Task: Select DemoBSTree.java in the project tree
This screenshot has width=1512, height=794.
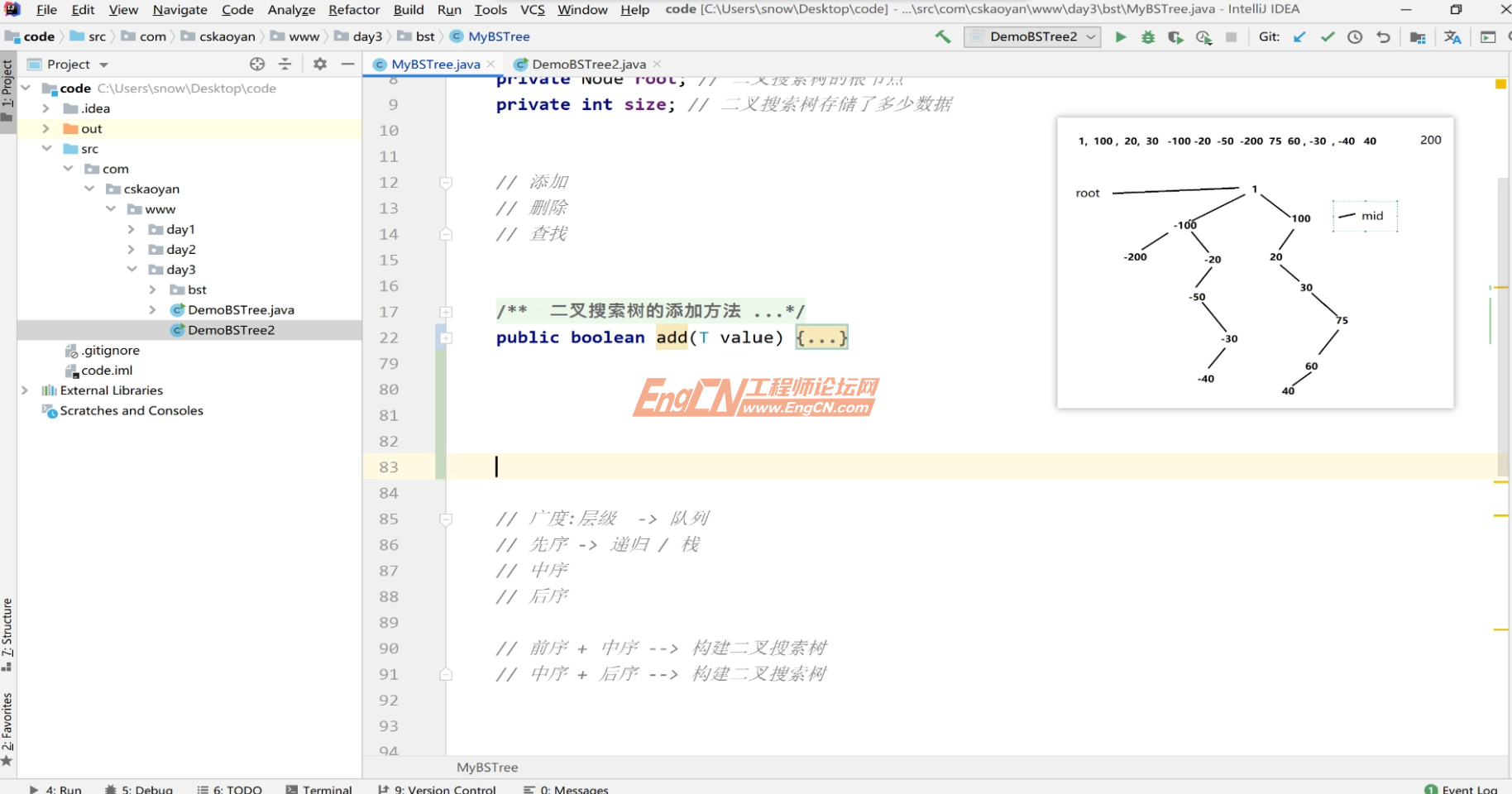Action: pos(240,309)
